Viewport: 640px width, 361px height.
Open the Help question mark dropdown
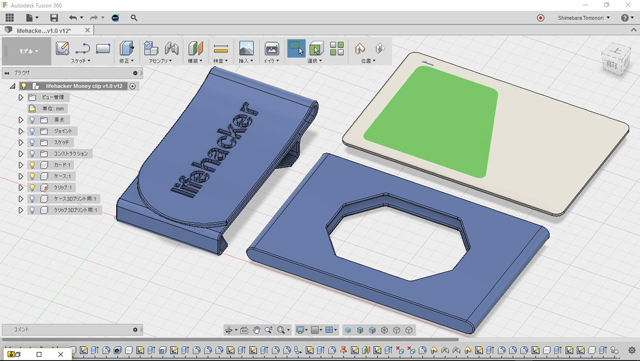(x=627, y=18)
